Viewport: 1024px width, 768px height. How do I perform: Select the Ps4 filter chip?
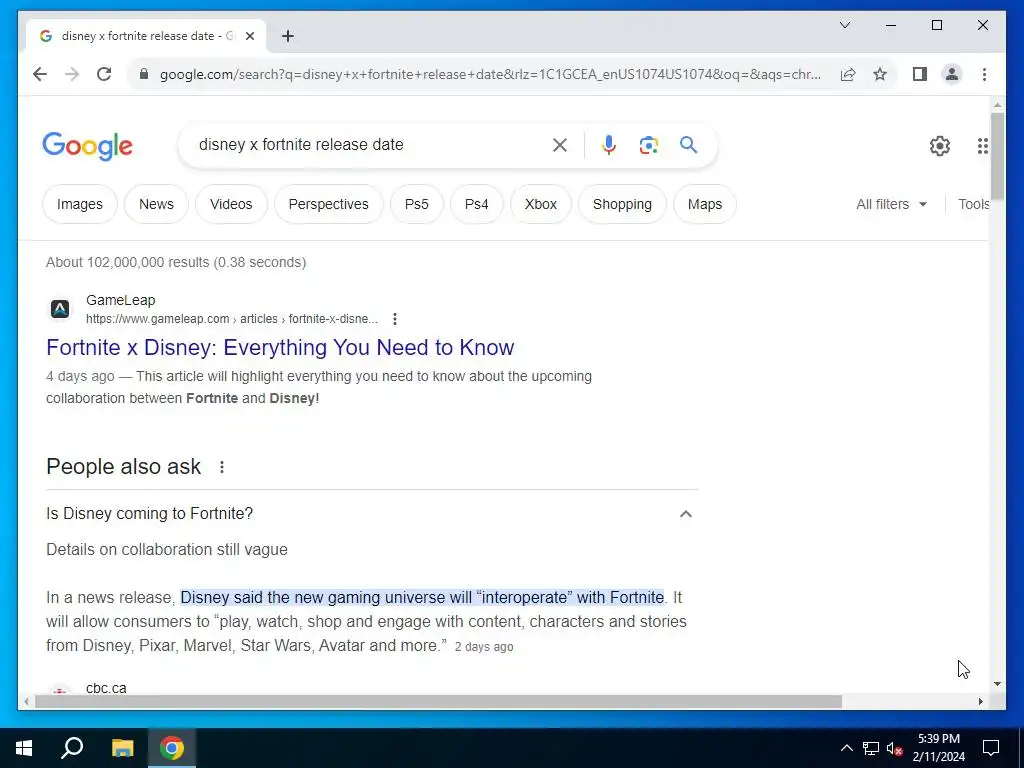tap(477, 204)
